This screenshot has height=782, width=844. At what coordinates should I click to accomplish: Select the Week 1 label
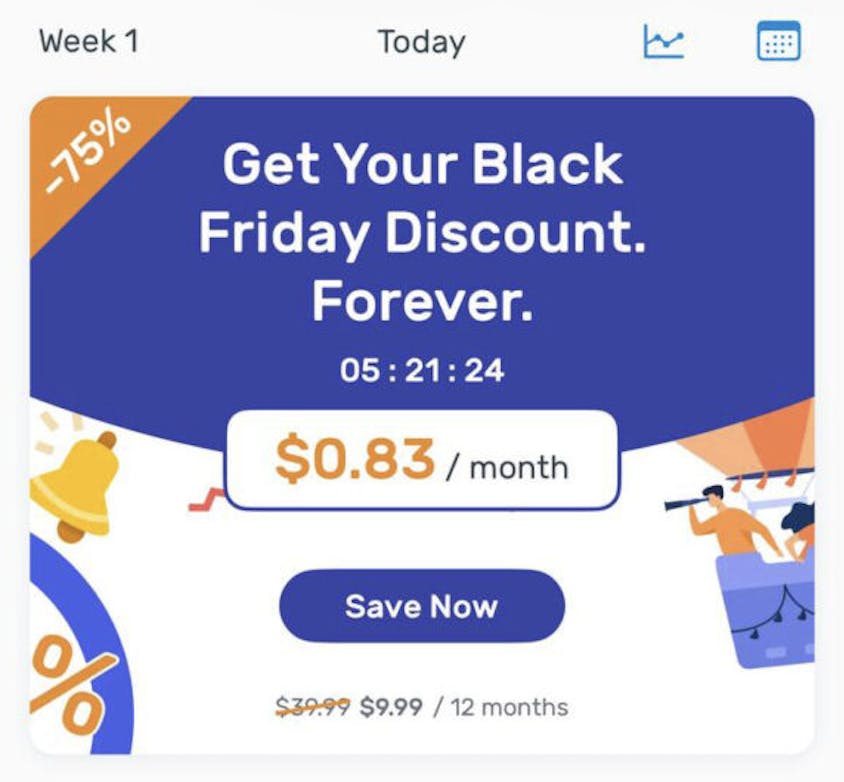[88, 42]
